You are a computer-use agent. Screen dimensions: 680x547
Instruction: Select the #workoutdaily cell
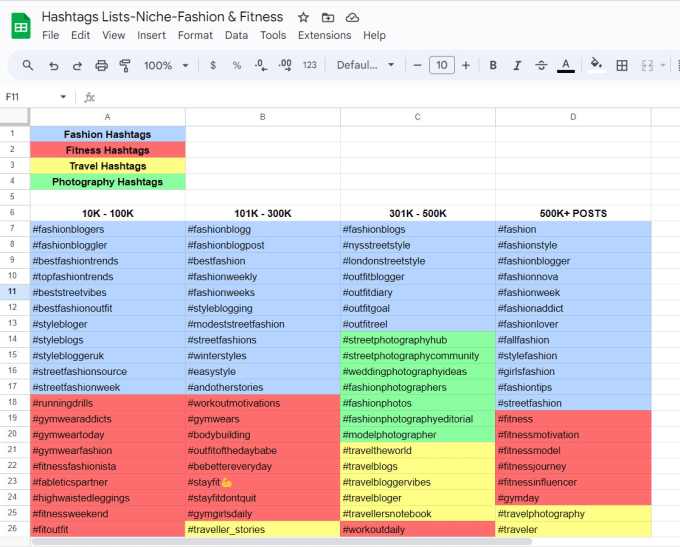coord(418,529)
